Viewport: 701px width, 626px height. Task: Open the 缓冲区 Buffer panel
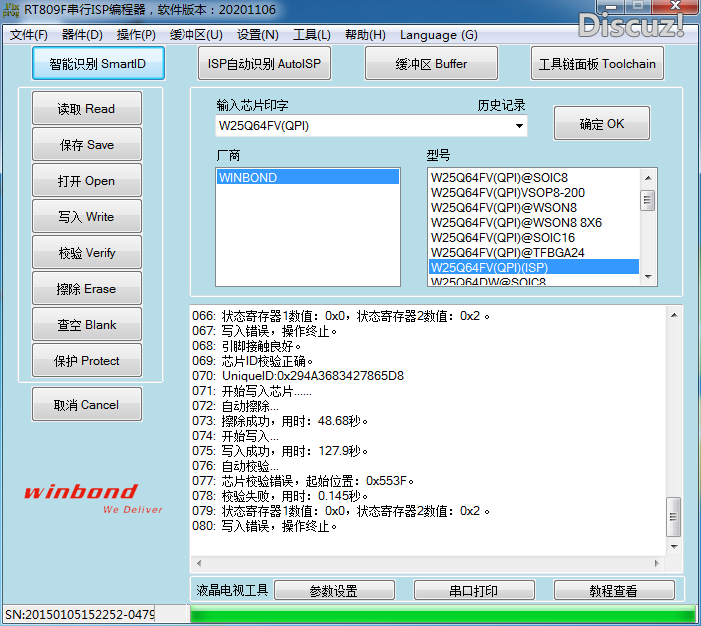click(431, 63)
